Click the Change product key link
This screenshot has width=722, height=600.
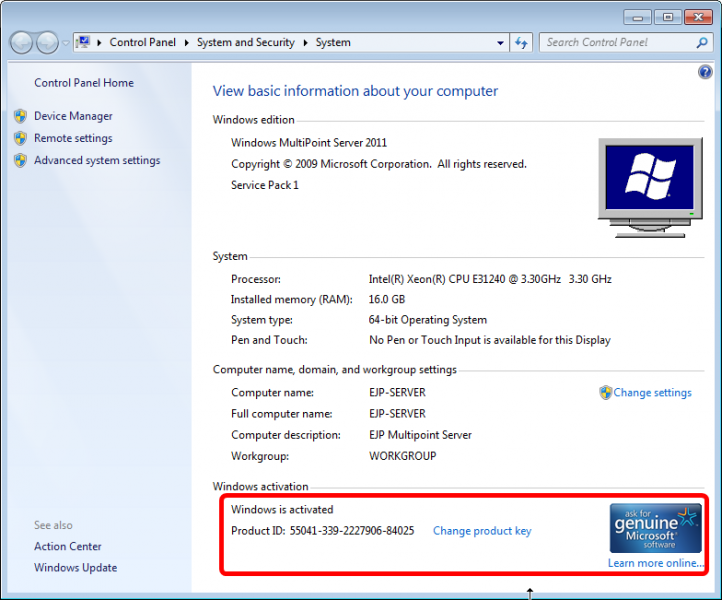click(x=482, y=531)
